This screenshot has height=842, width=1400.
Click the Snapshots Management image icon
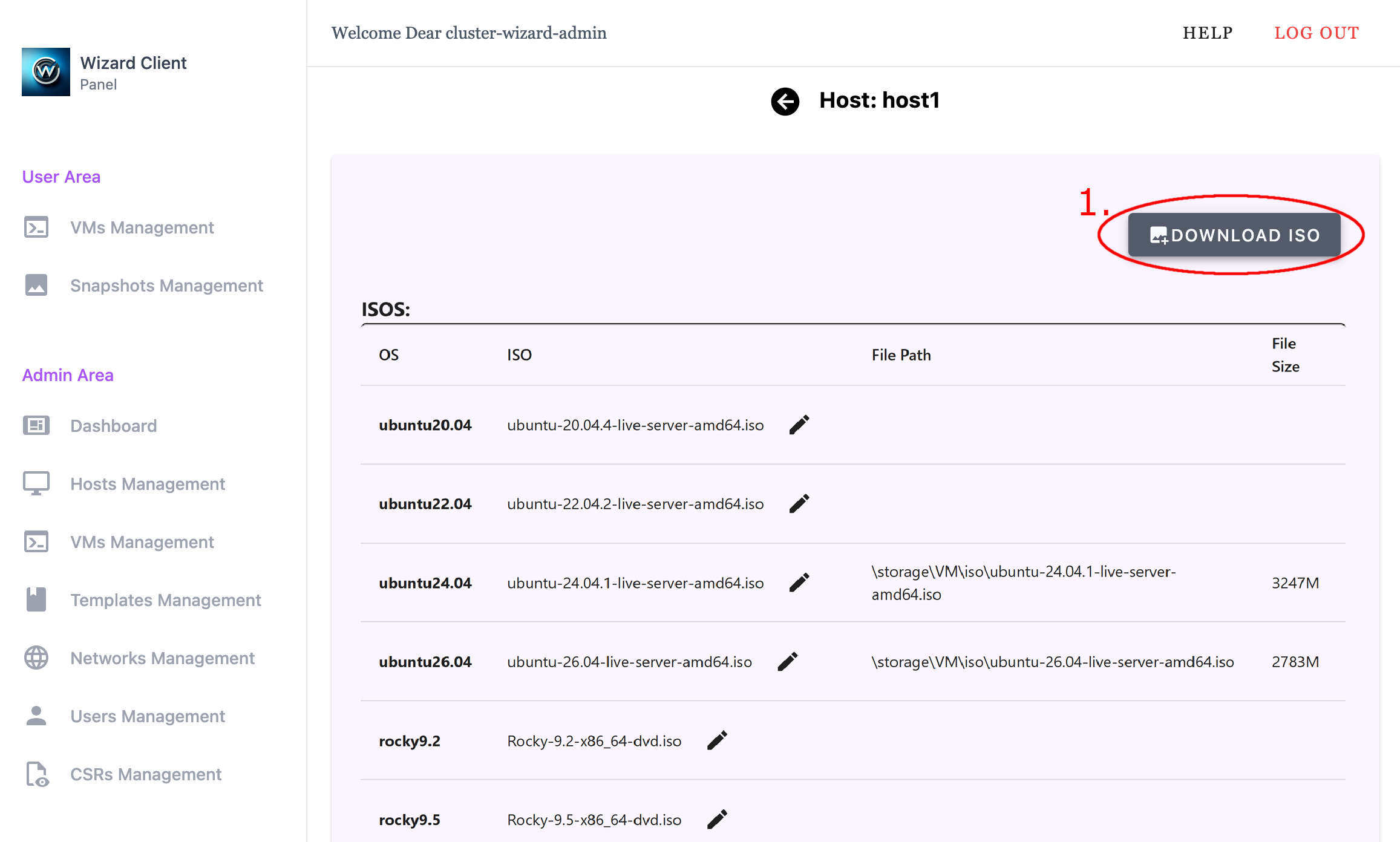[36, 285]
